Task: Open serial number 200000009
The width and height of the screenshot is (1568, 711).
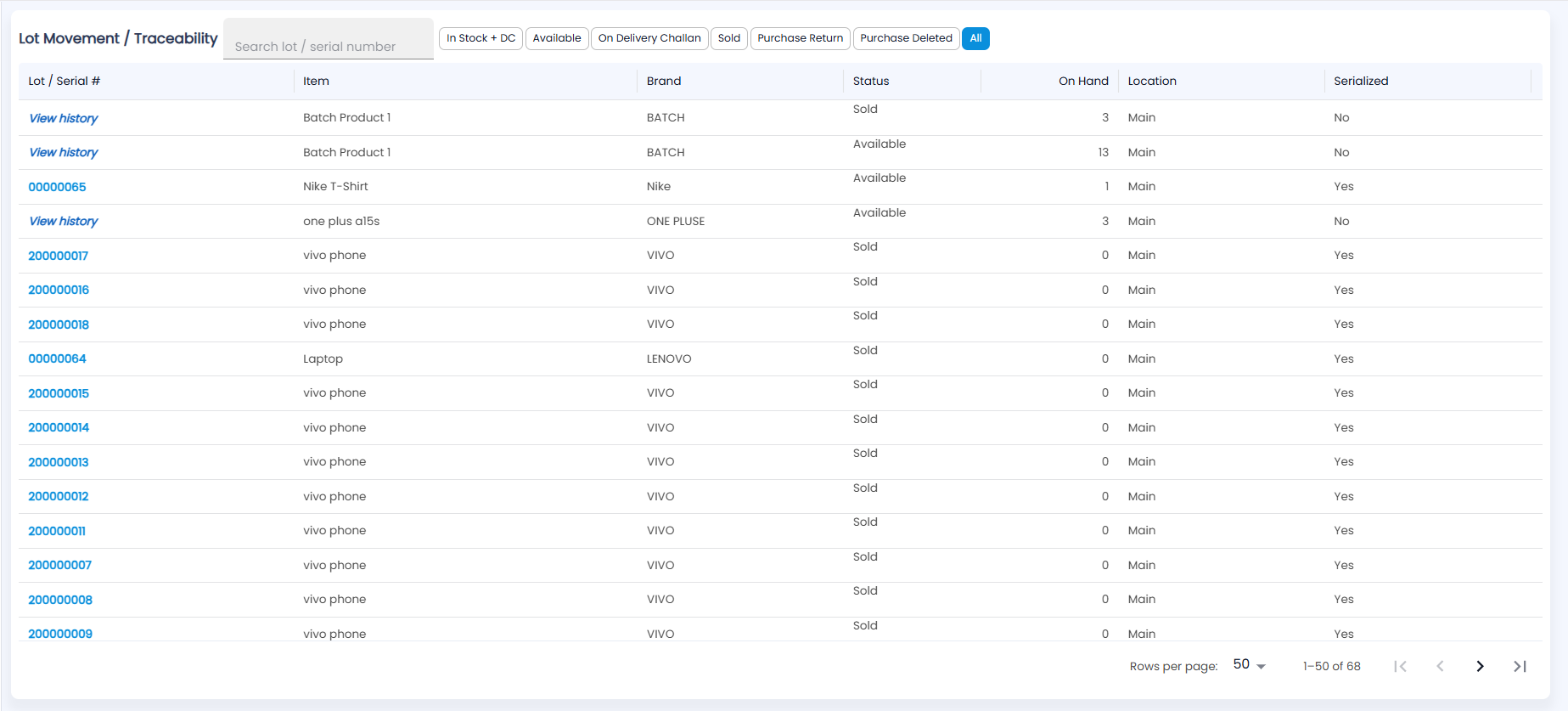Action: (60, 634)
